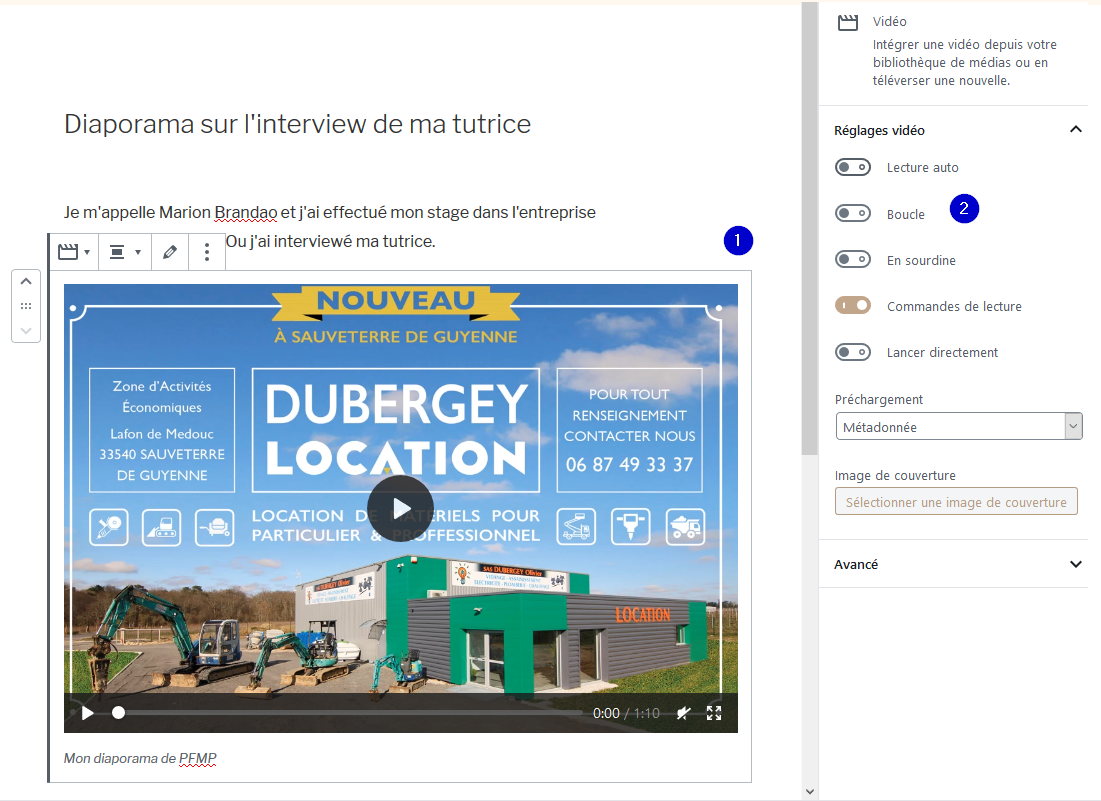Screen dimensions: 1101x801
Task: Click the scrollbar down arrow
Action: click(x=810, y=792)
